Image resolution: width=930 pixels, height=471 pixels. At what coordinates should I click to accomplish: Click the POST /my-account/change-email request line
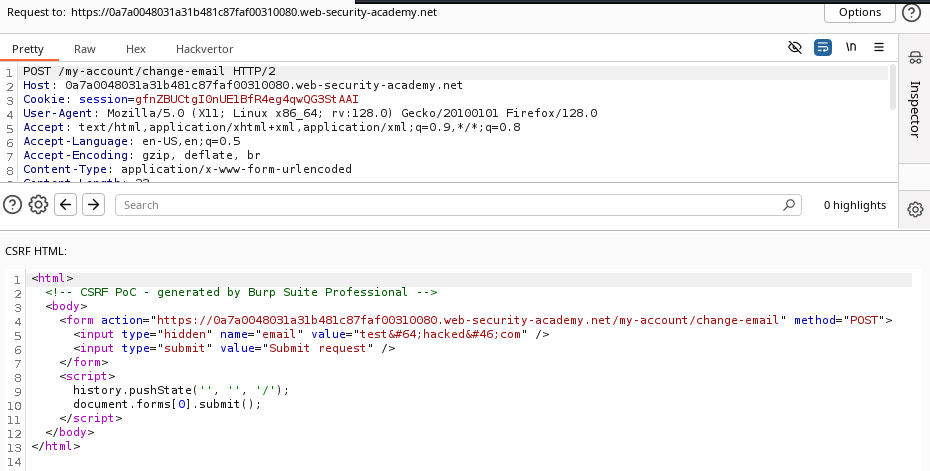(149, 71)
